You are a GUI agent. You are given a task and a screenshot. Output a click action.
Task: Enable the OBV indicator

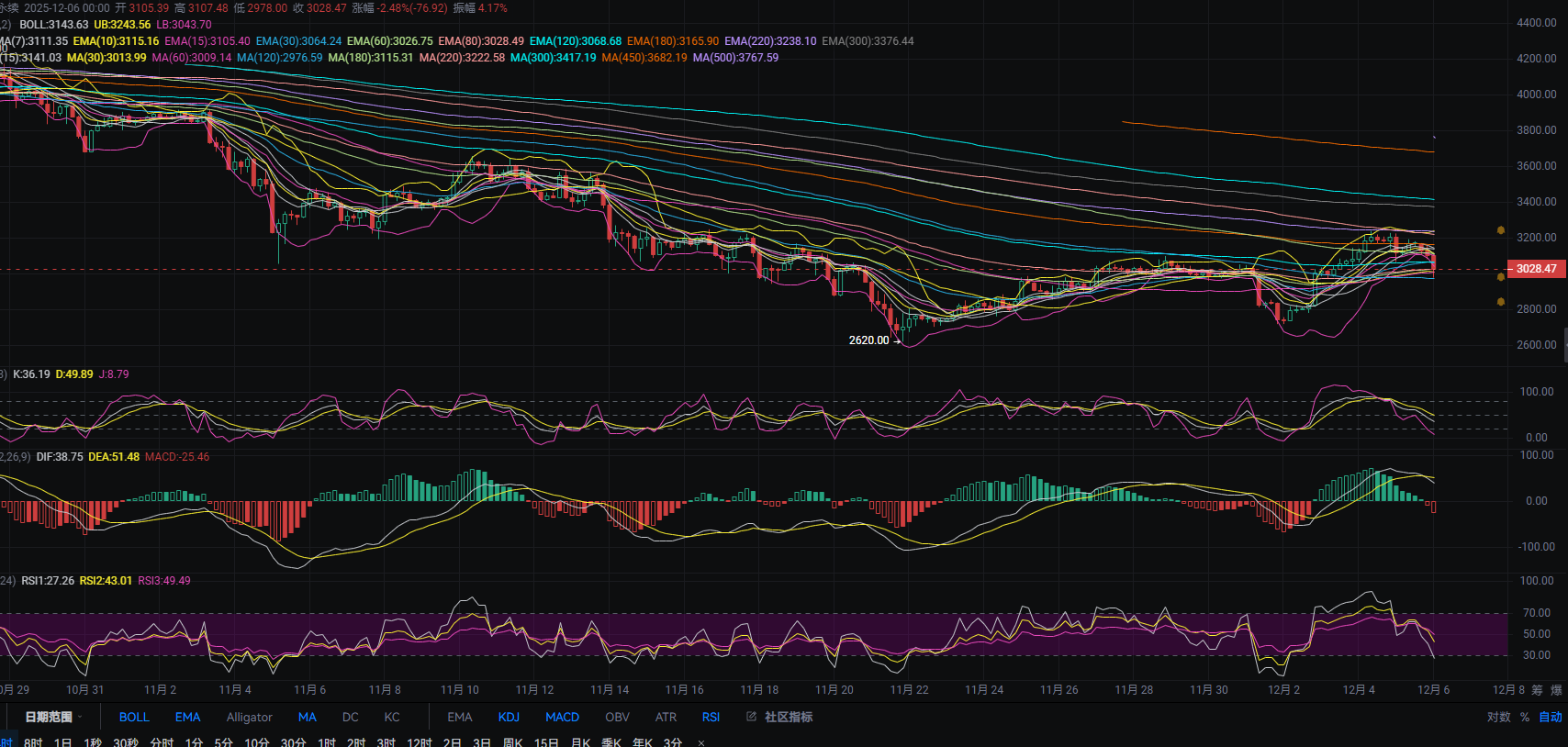coord(617,717)
